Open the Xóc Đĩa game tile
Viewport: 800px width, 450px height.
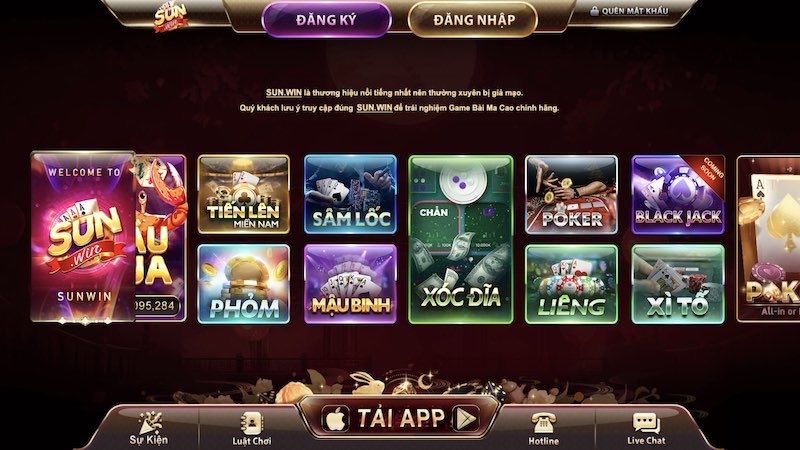click(461, 239)
